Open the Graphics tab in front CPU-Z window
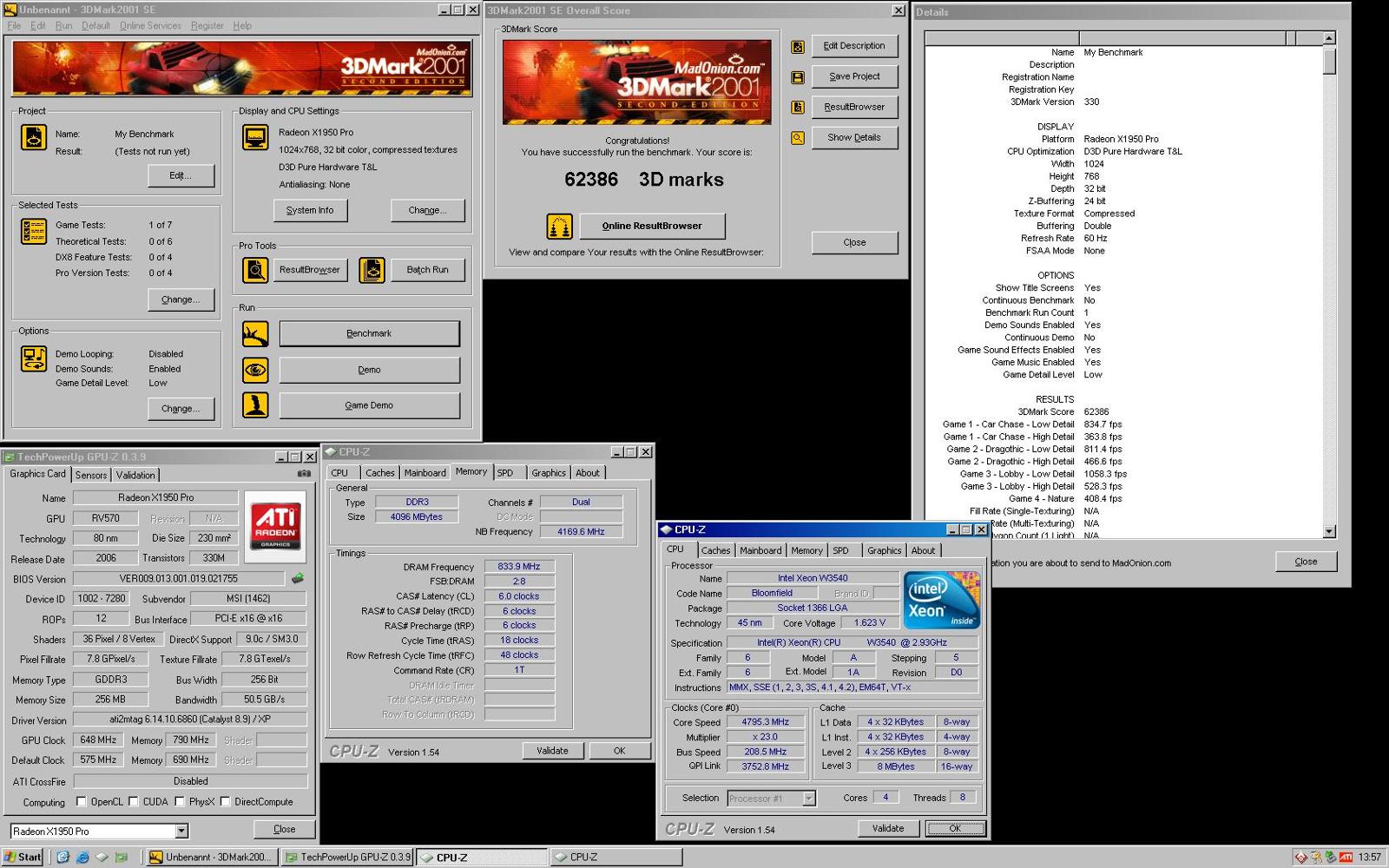The image size is (1389, 868). tap(884, 550)
